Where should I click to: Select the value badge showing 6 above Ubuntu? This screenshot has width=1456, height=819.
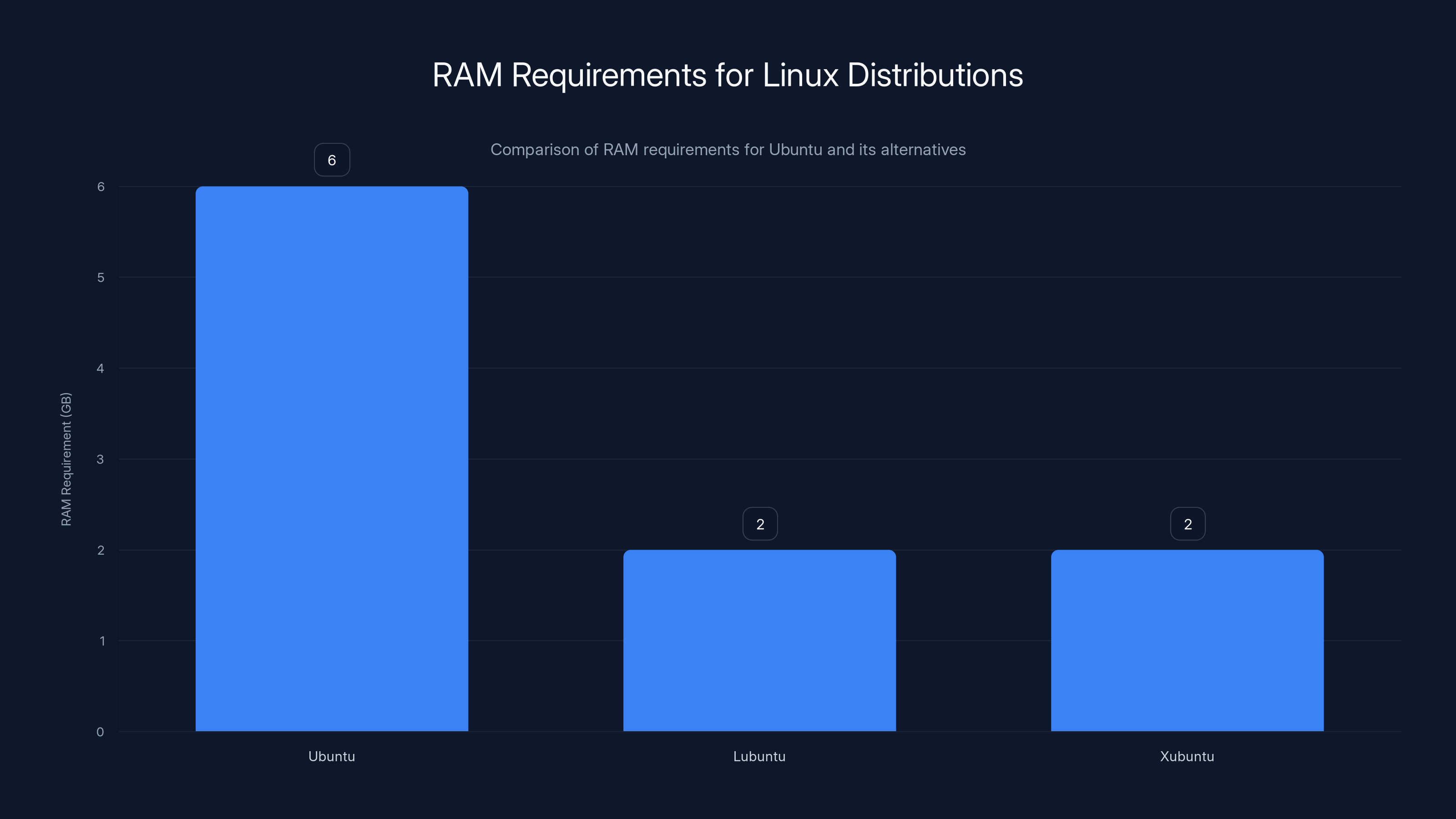coord(332,159)
